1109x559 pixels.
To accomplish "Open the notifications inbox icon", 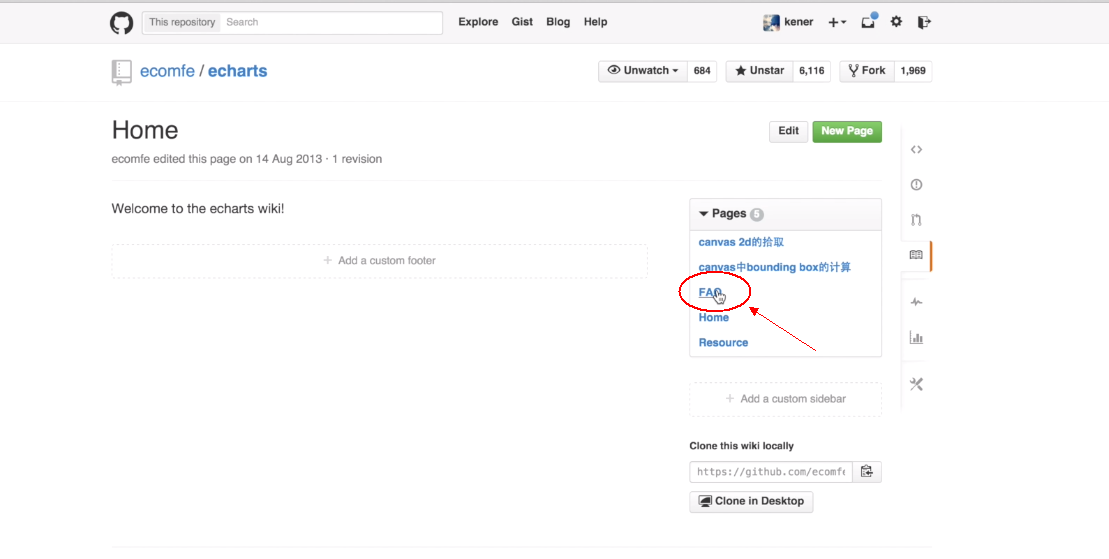I will click(x=869, y=21).
